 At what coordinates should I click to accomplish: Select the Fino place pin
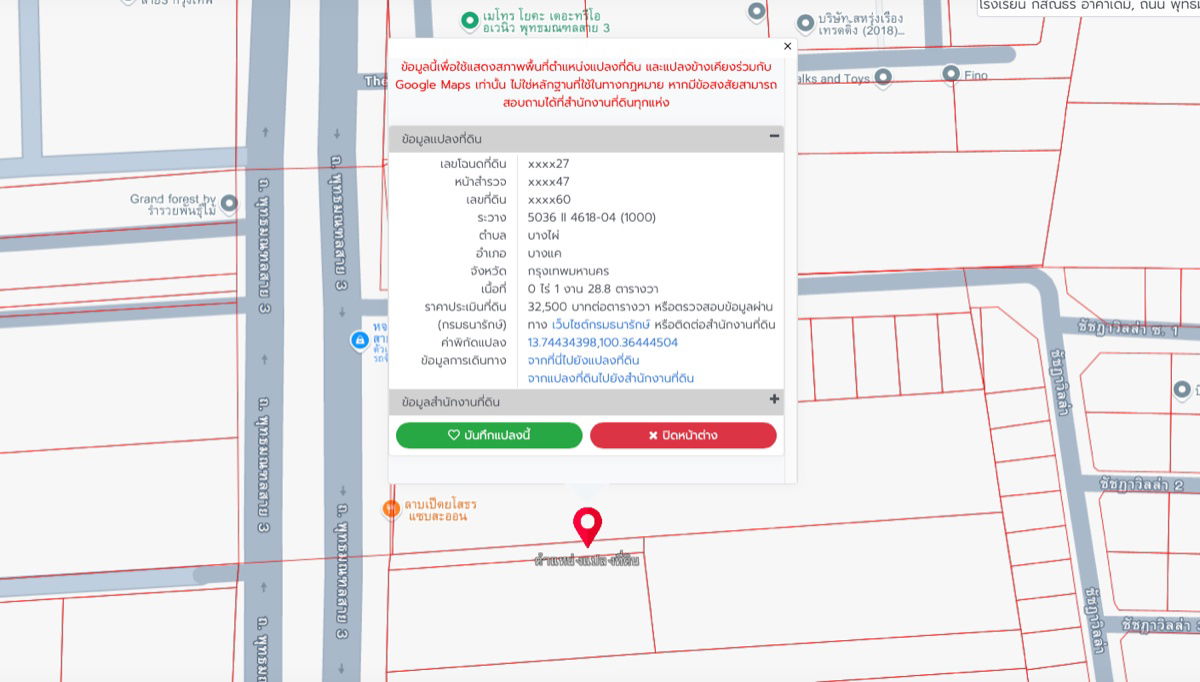point(951,73)
